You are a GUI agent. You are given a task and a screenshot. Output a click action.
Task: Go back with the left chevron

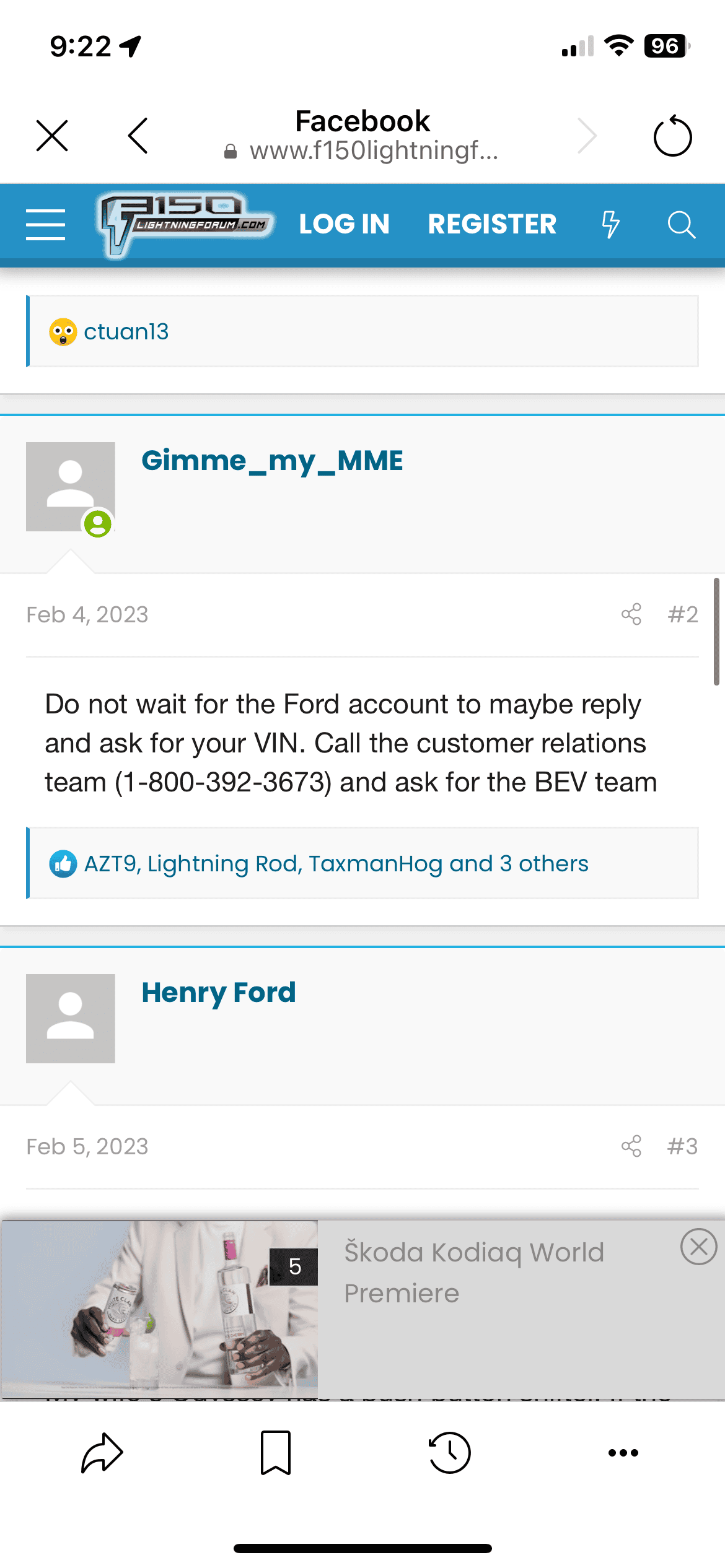pyautogui.click(x=138, y=136)
